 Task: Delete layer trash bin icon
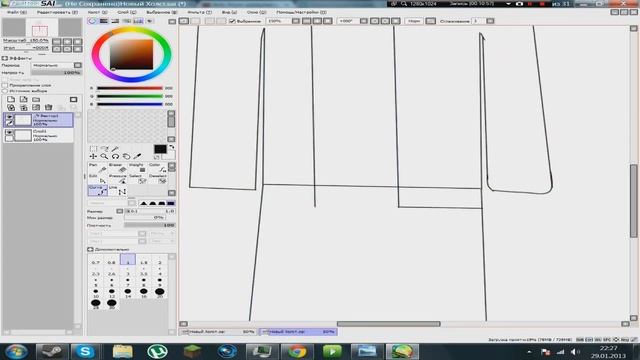[49, 107]
